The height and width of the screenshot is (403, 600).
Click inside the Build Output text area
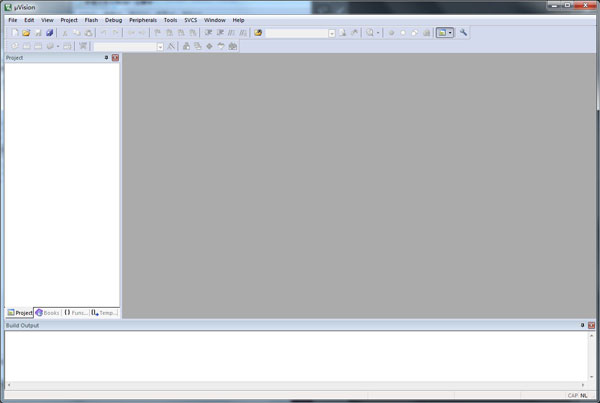290,355
